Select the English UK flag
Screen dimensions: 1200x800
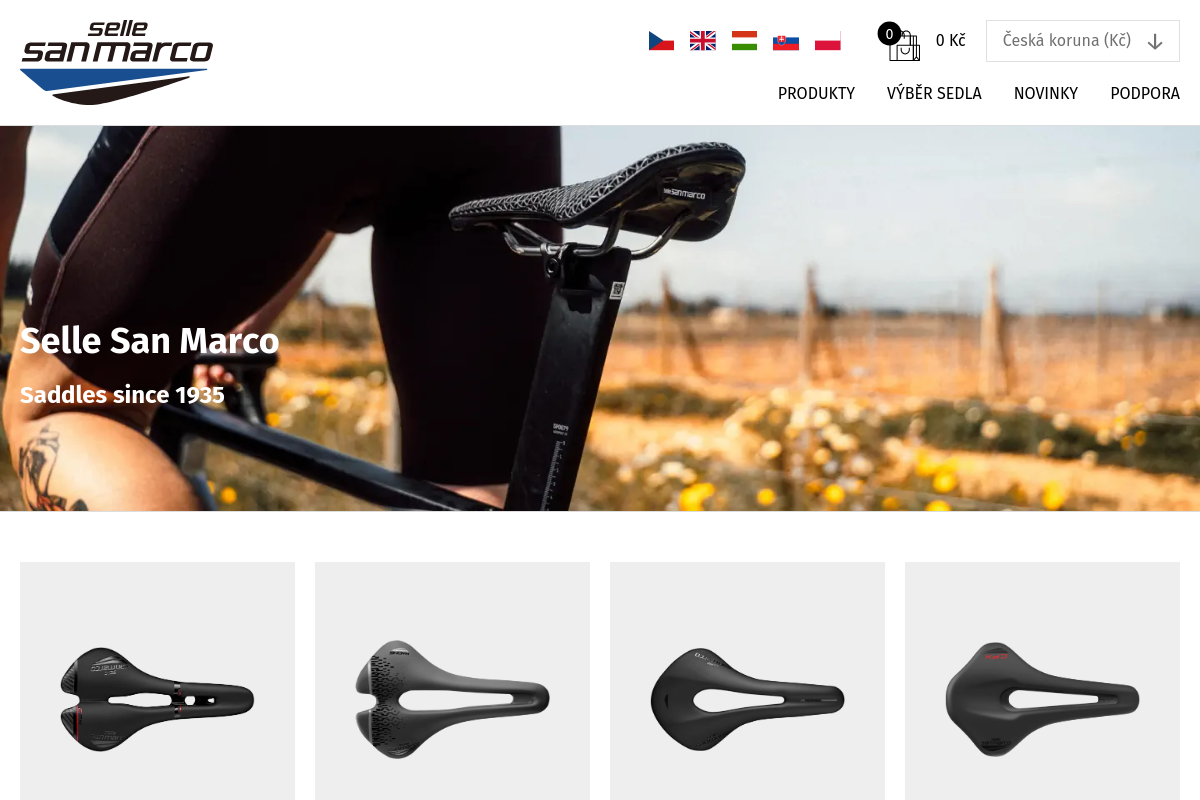coord(703,41)
